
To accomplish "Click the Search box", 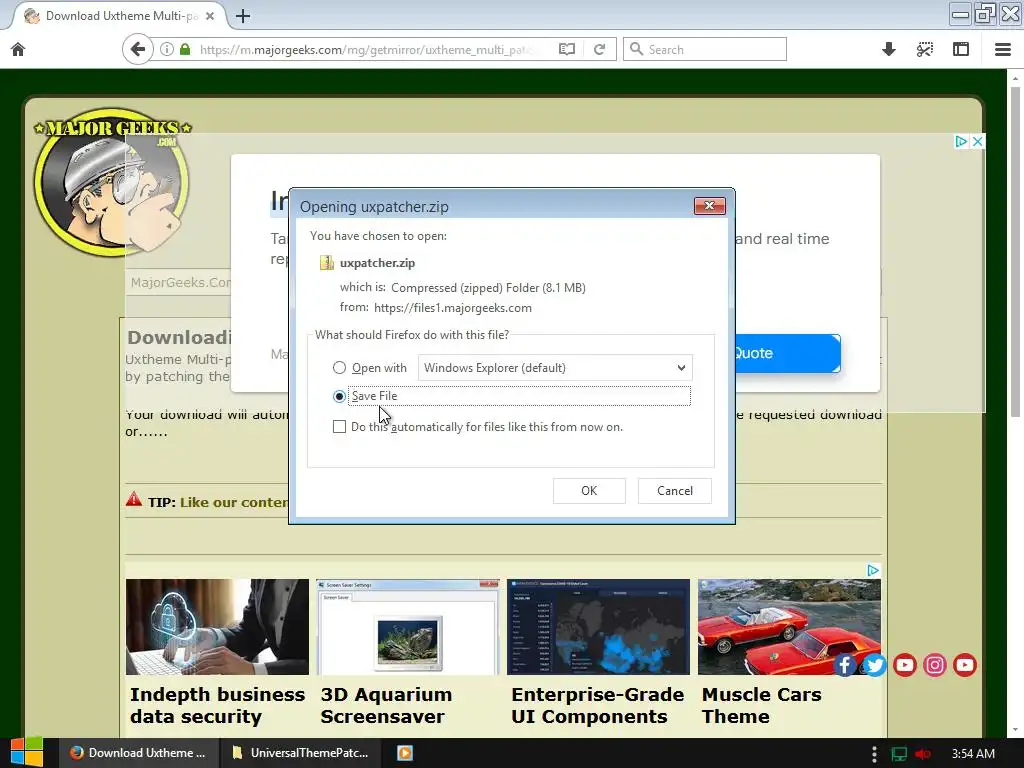I will click(705, 50).
